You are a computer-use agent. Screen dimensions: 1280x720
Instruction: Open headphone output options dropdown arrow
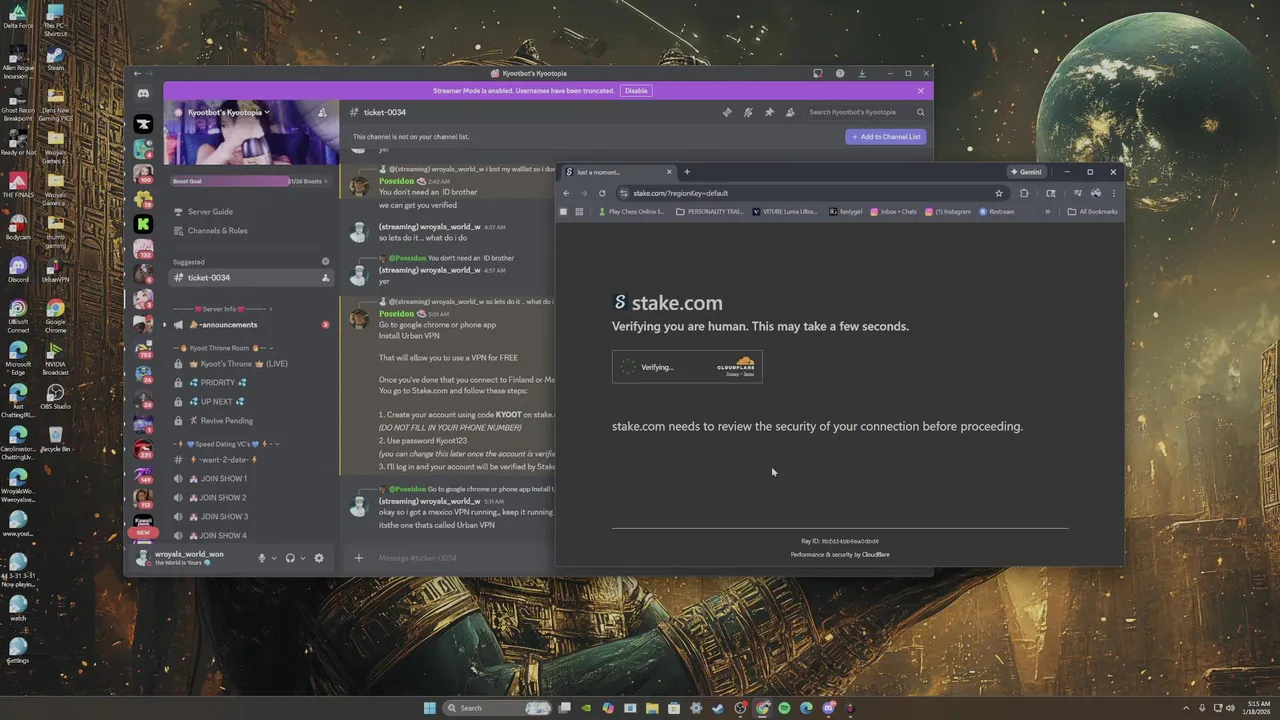[303, 558]
